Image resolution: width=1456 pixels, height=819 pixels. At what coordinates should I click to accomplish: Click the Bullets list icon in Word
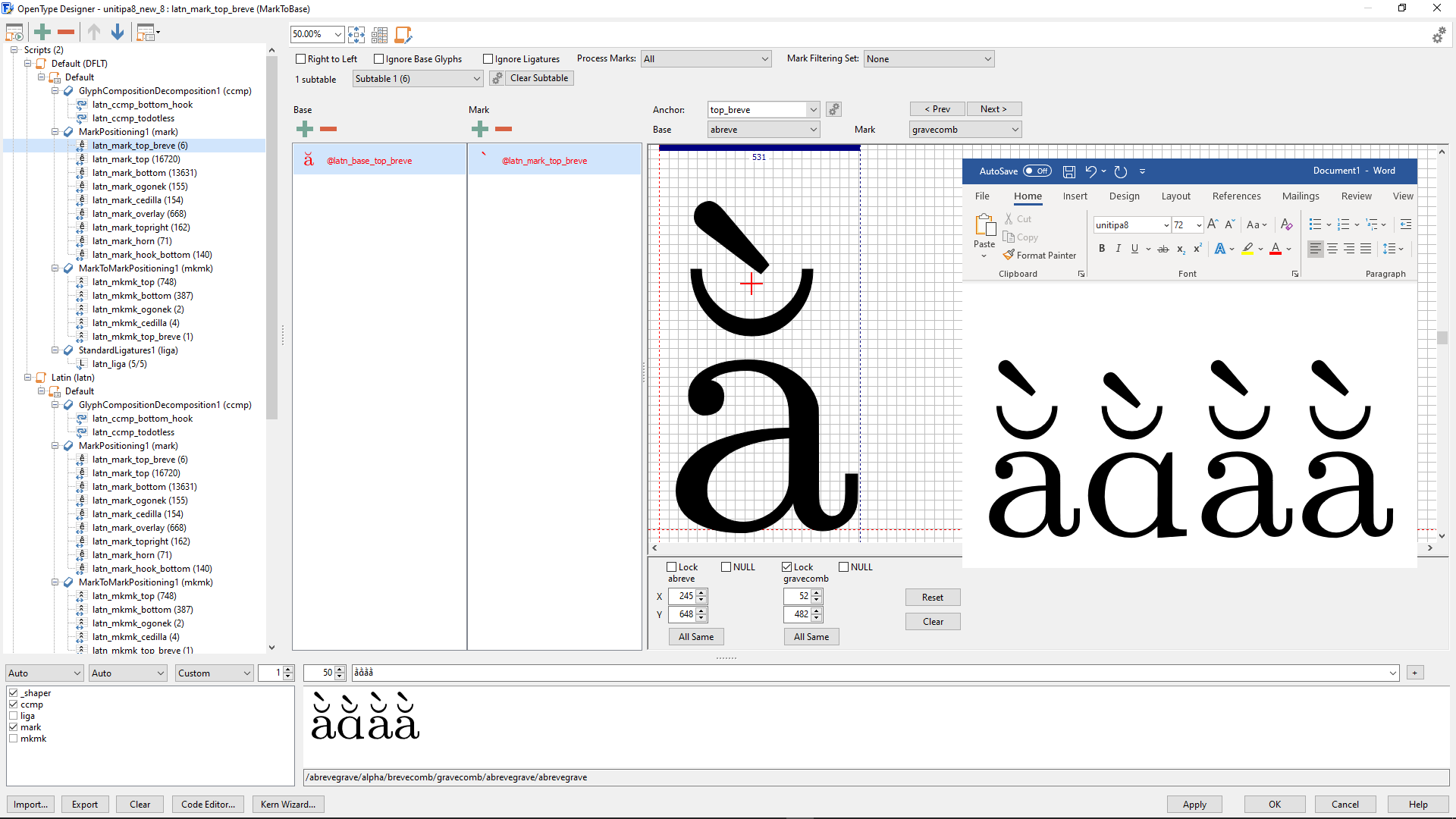click(1315, 224)
